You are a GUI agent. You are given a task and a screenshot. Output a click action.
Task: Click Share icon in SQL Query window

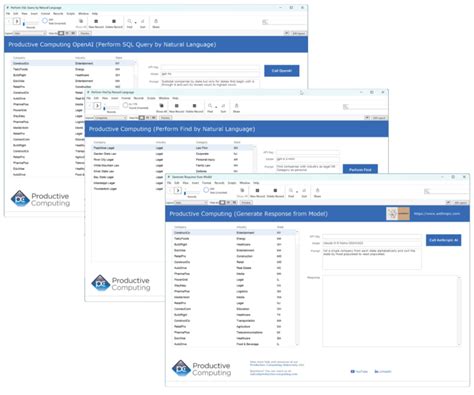[156, 21]
